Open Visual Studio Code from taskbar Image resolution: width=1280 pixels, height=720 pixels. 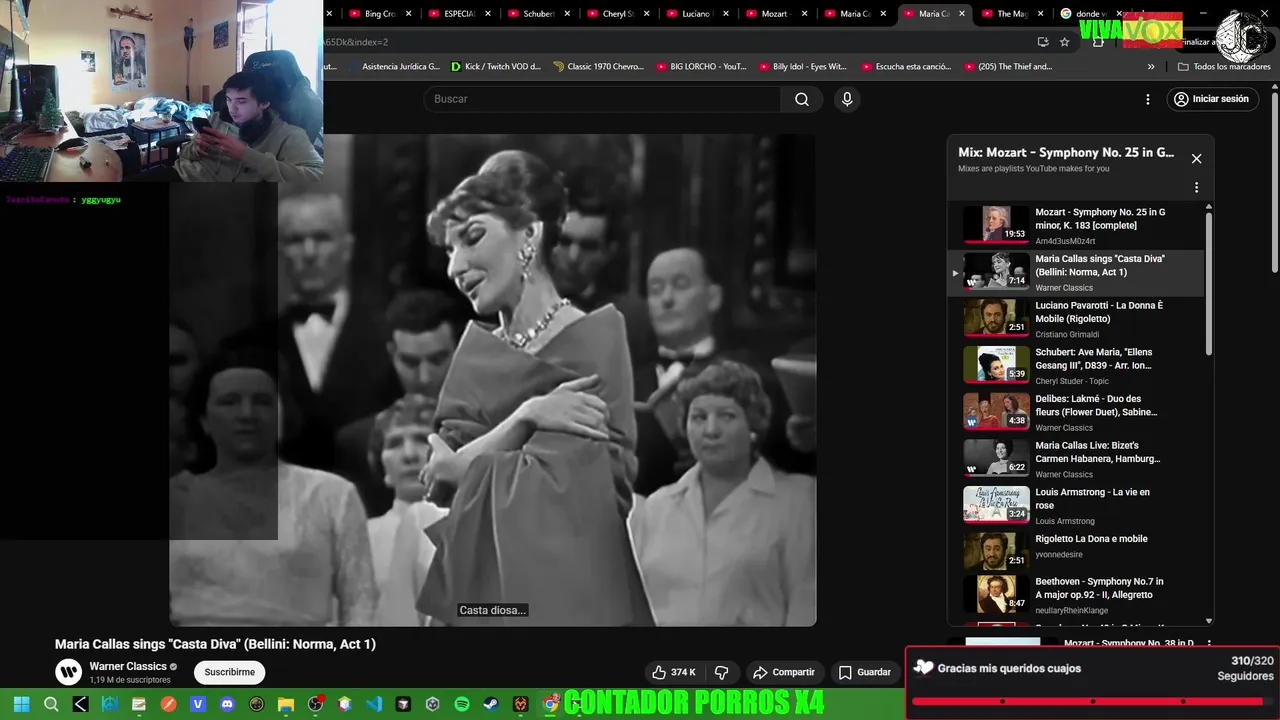[x=374, y=705]
